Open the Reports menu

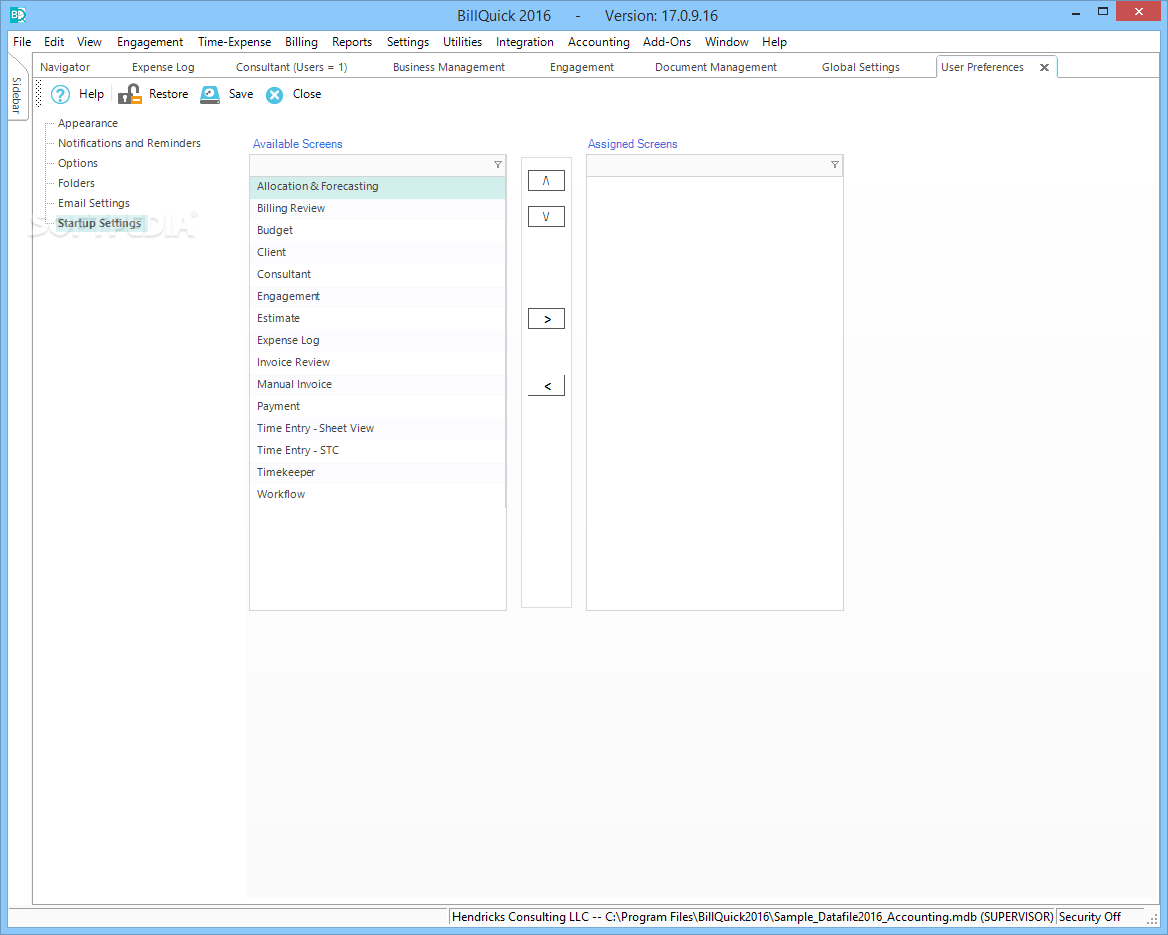[x=352, y=42]
